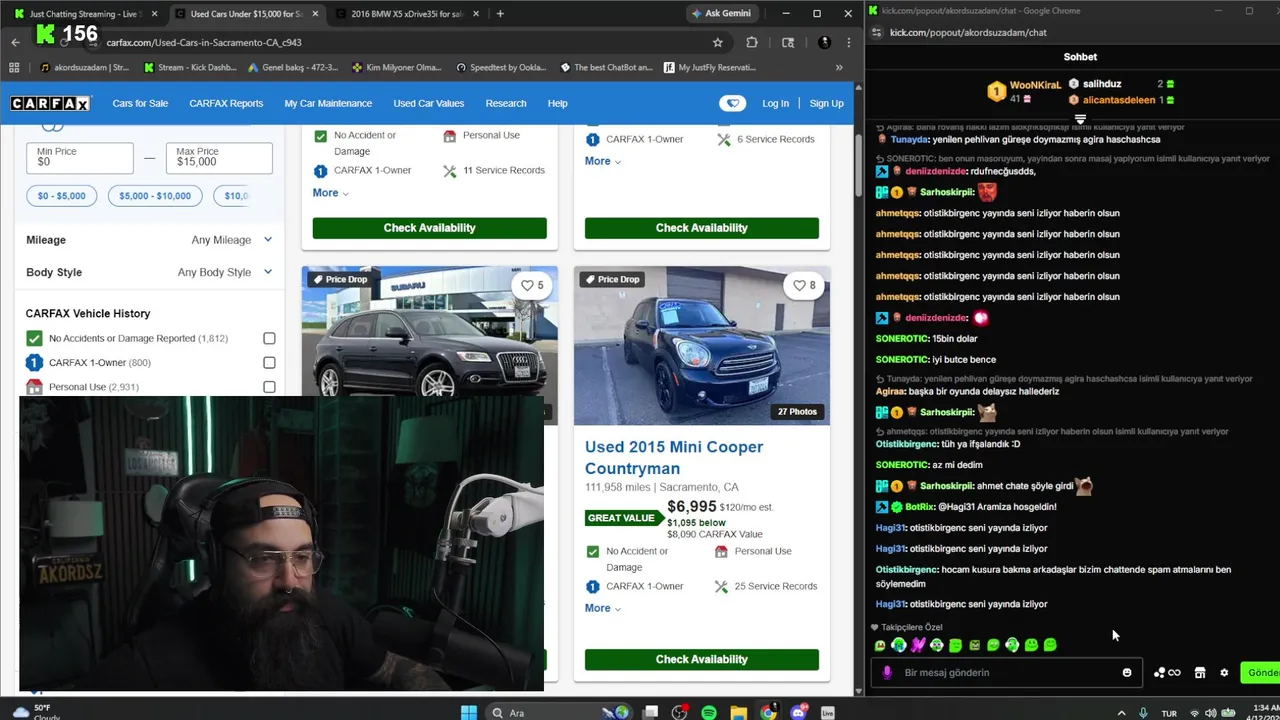Viewport: 1280px width, 720px height.
Task: Select the $0 - $5,000 price chip
Action: [62, 196]
